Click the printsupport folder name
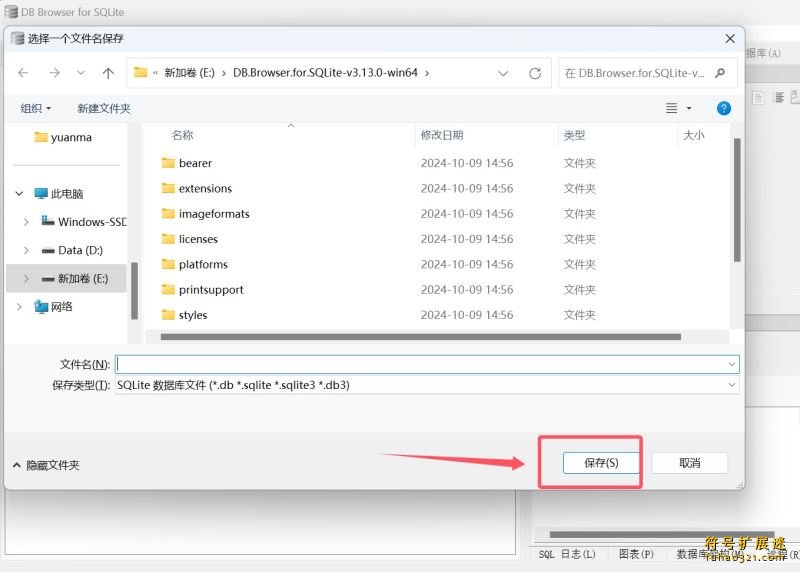Image resolution: width=800 pixels, height=572 pixels. (x=211, y=290)
